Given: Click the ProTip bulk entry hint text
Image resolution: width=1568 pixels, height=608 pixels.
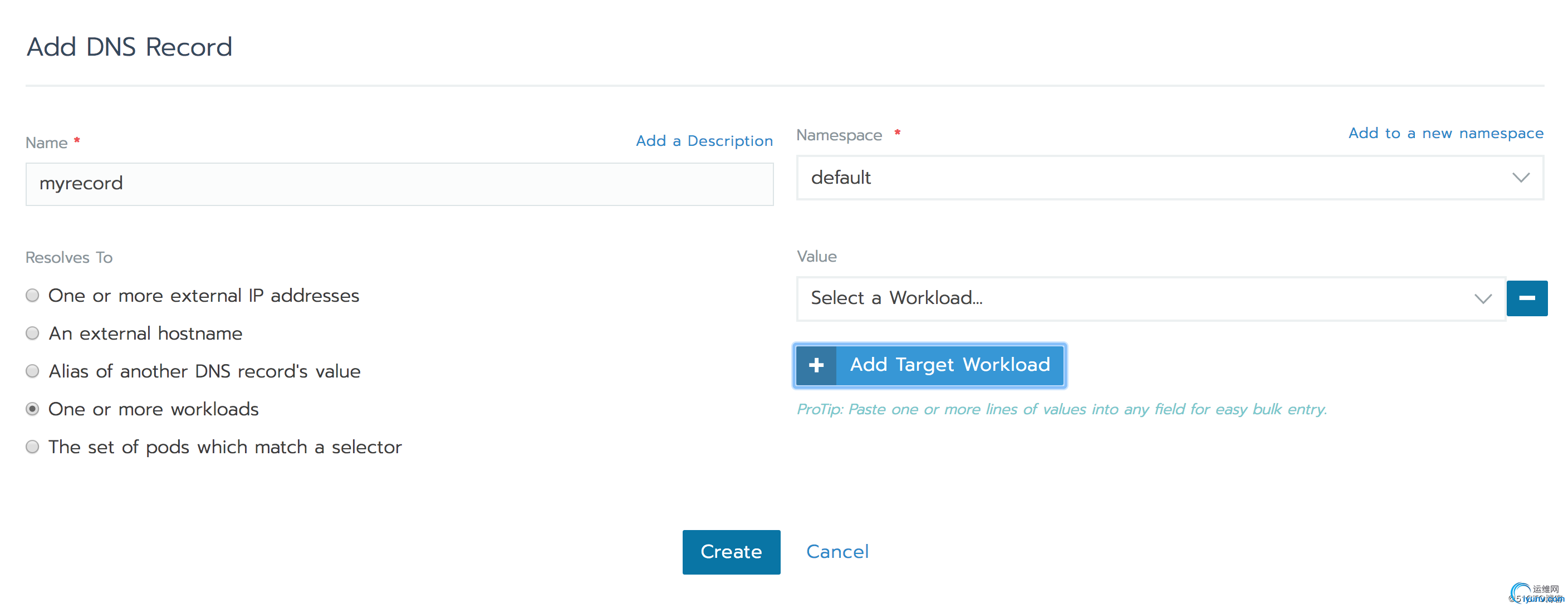Looking at the screenshot, I should point(1061,410).
